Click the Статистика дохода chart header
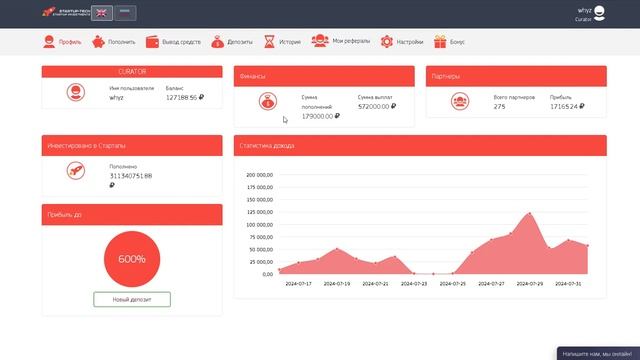Screen dimensions: 640x360 [420, 145]
